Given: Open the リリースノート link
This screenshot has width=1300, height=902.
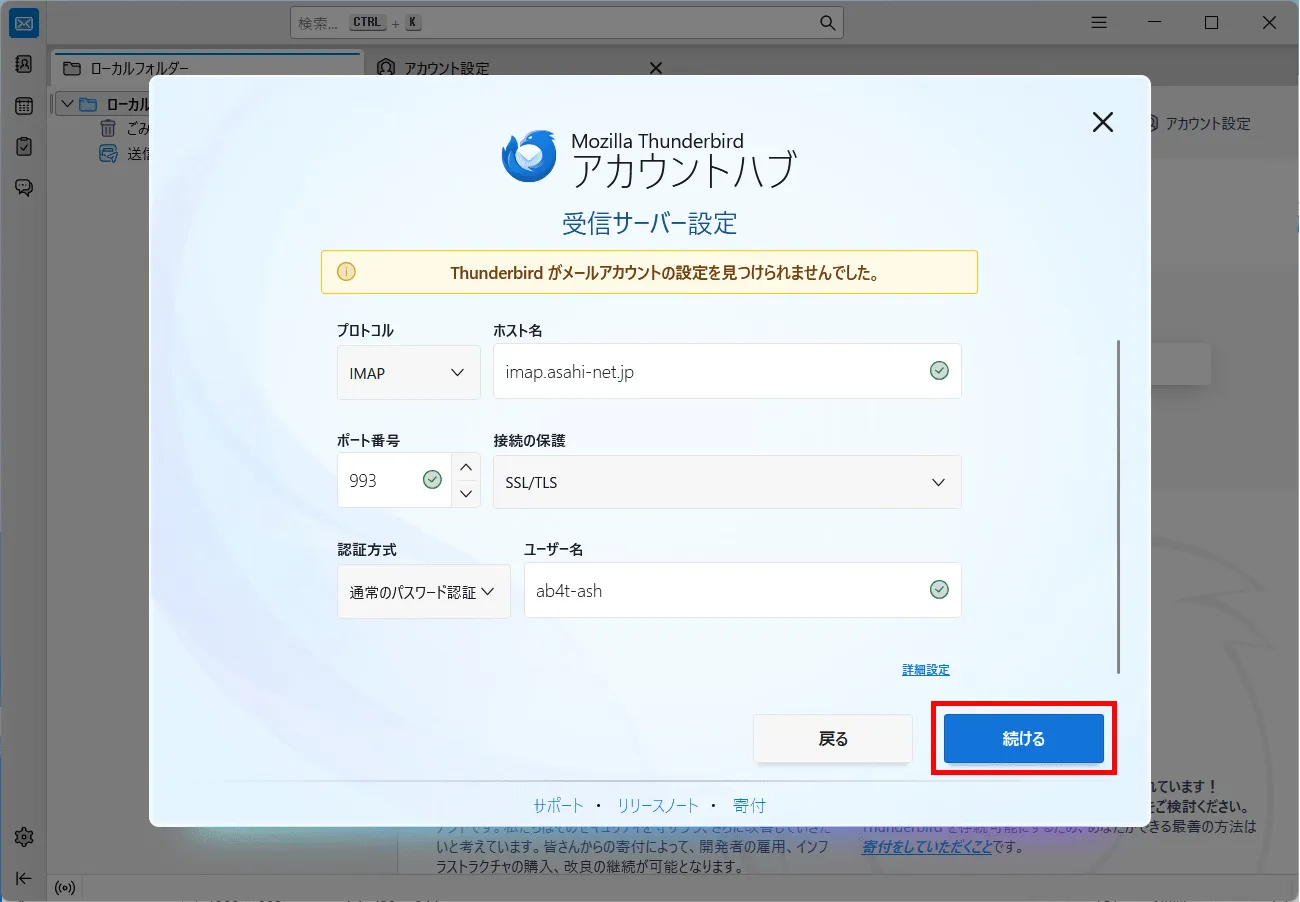Looking at the screenshot, I should click(x=658, y=804).
